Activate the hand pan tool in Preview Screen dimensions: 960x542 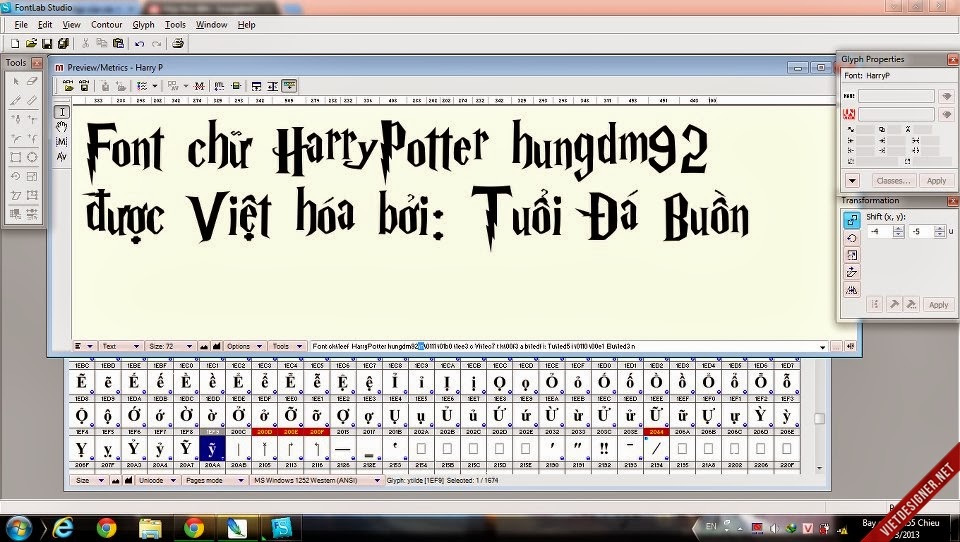pos(61,127)
